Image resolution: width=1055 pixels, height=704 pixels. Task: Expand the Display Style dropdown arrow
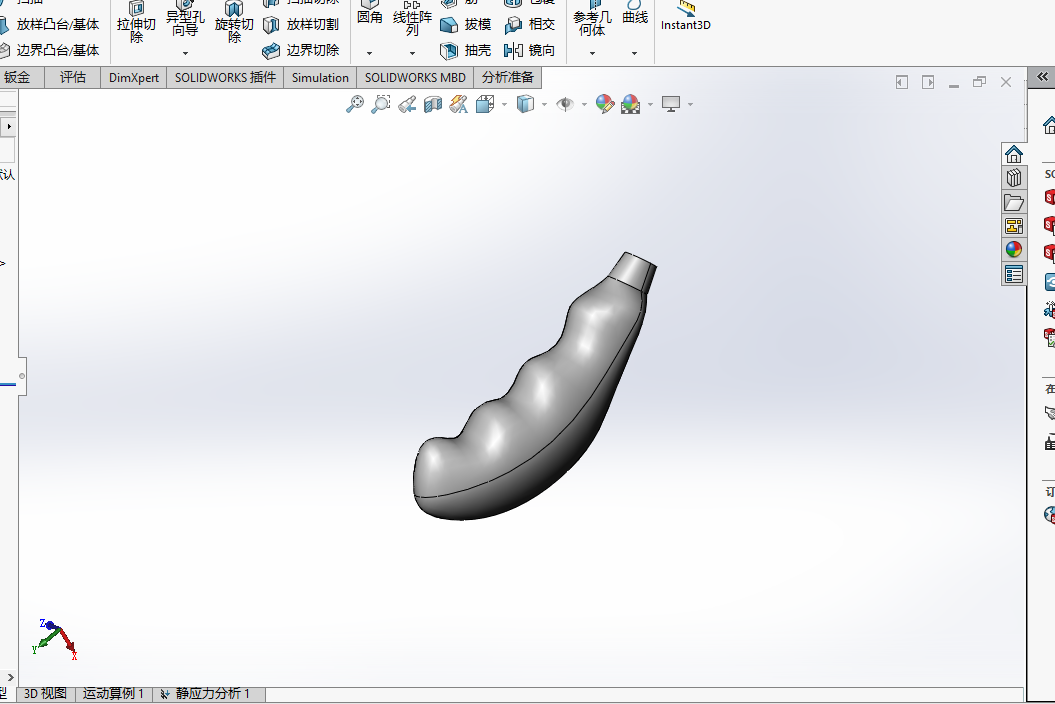[544, 104]
